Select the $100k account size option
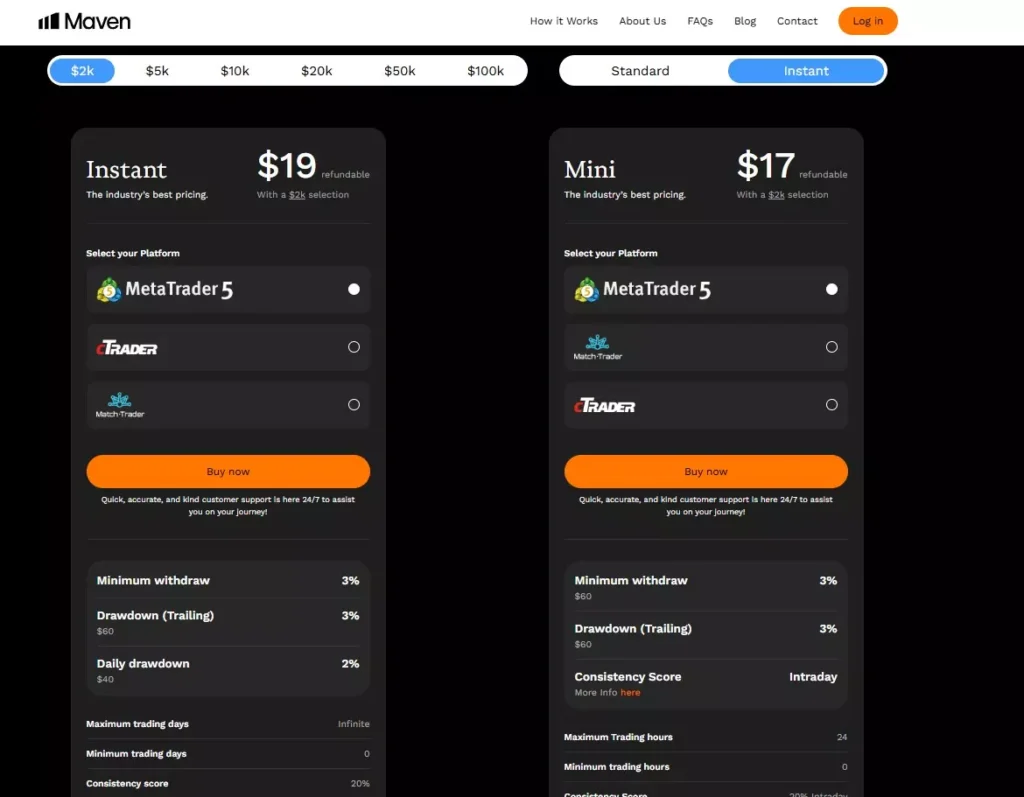The width and height of the screenshot is (1024, 797). click(x=487, y=70)
